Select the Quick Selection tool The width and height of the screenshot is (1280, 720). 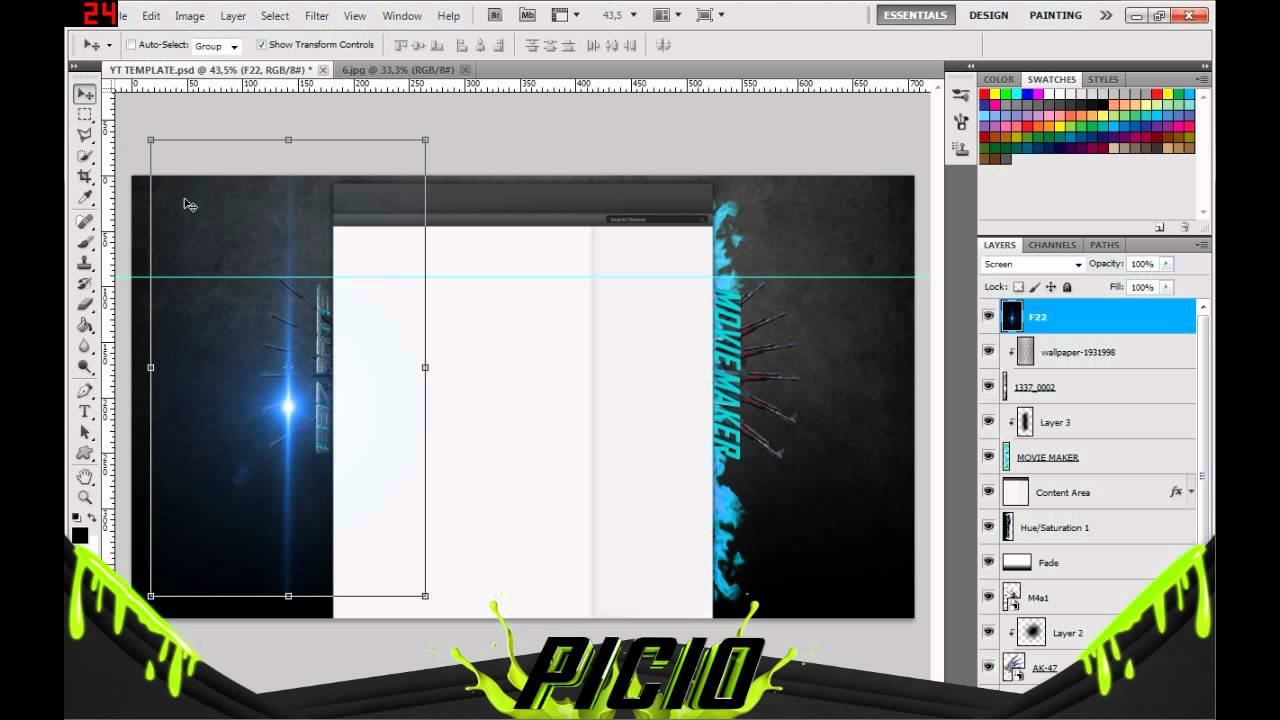(x=85, y=156)
